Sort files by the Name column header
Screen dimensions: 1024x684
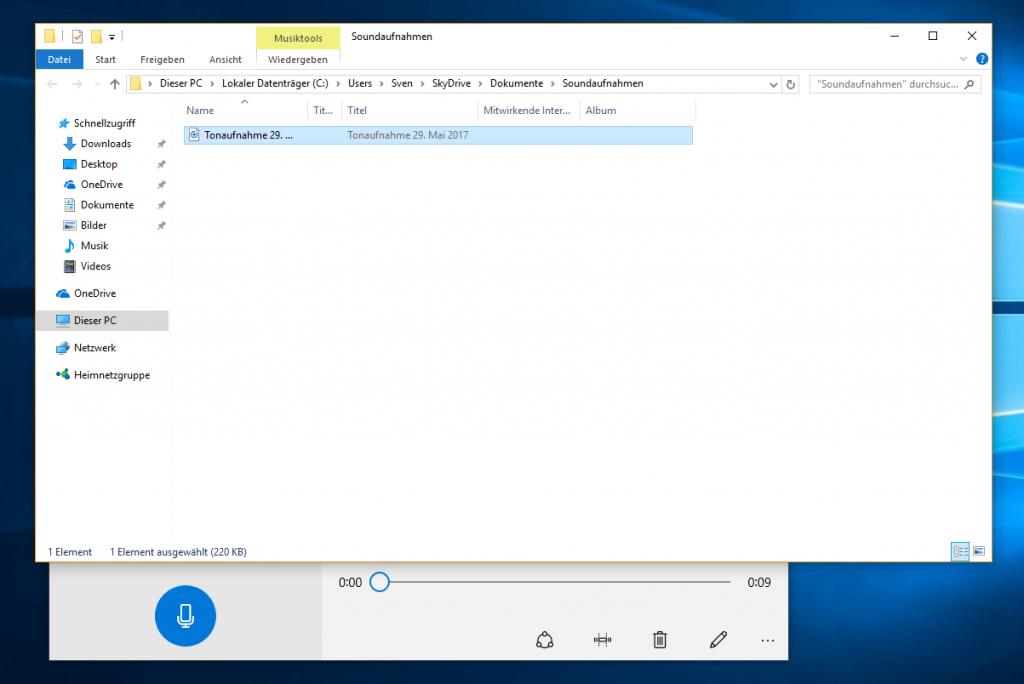[200, 111]
